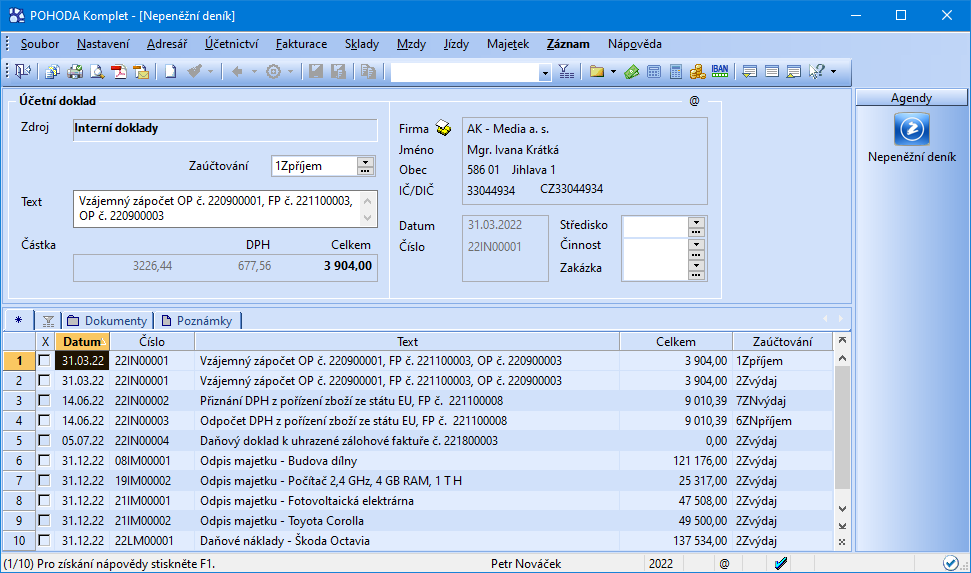Expand the folder icon dropdown arrow

(613, 72)
